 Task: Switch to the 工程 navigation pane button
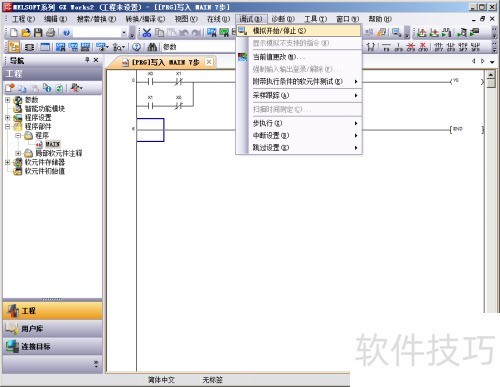click(x=52, y=311)
